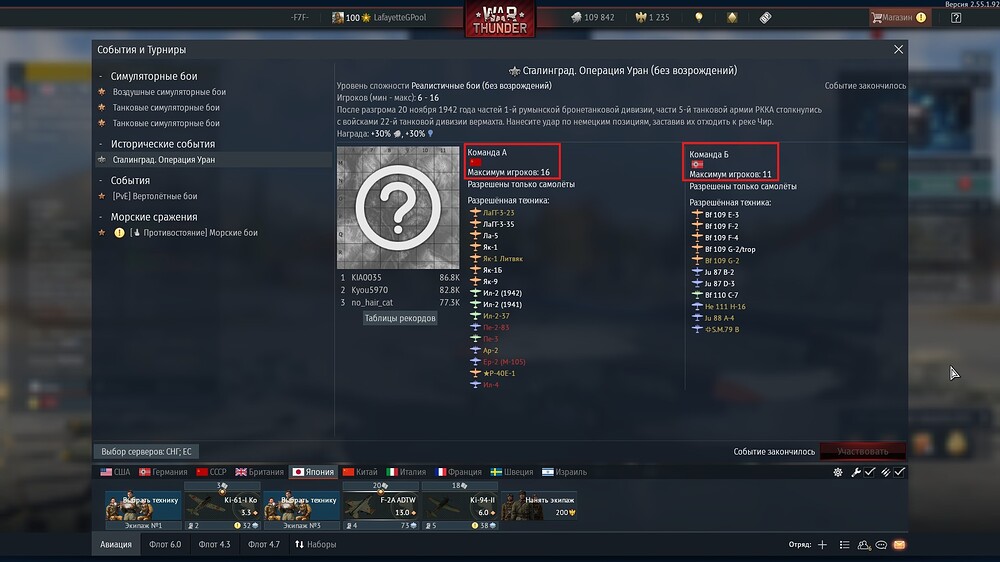This screenshot has height=562, width=1000.
Task: Open the mail envelope icon
Action: [899, 545]
